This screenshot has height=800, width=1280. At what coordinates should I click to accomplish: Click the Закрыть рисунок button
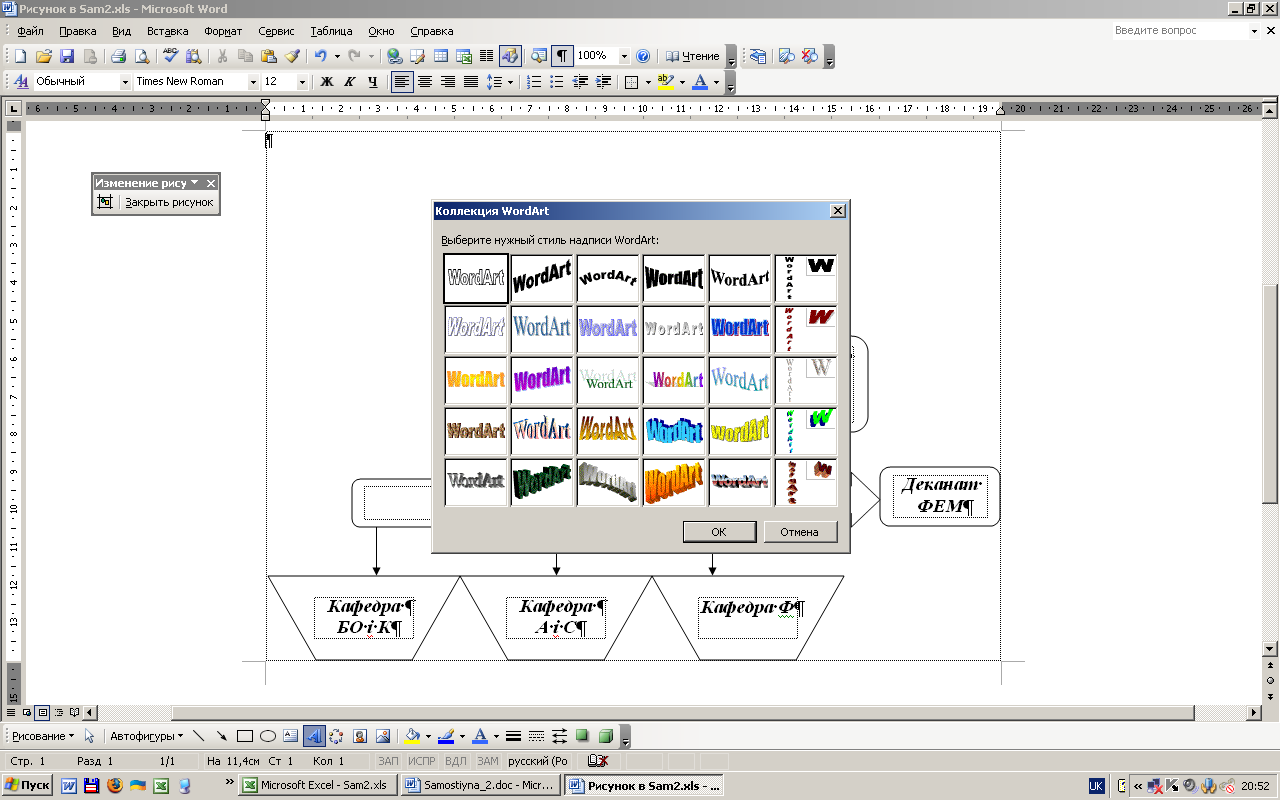(x=169, y=202)
